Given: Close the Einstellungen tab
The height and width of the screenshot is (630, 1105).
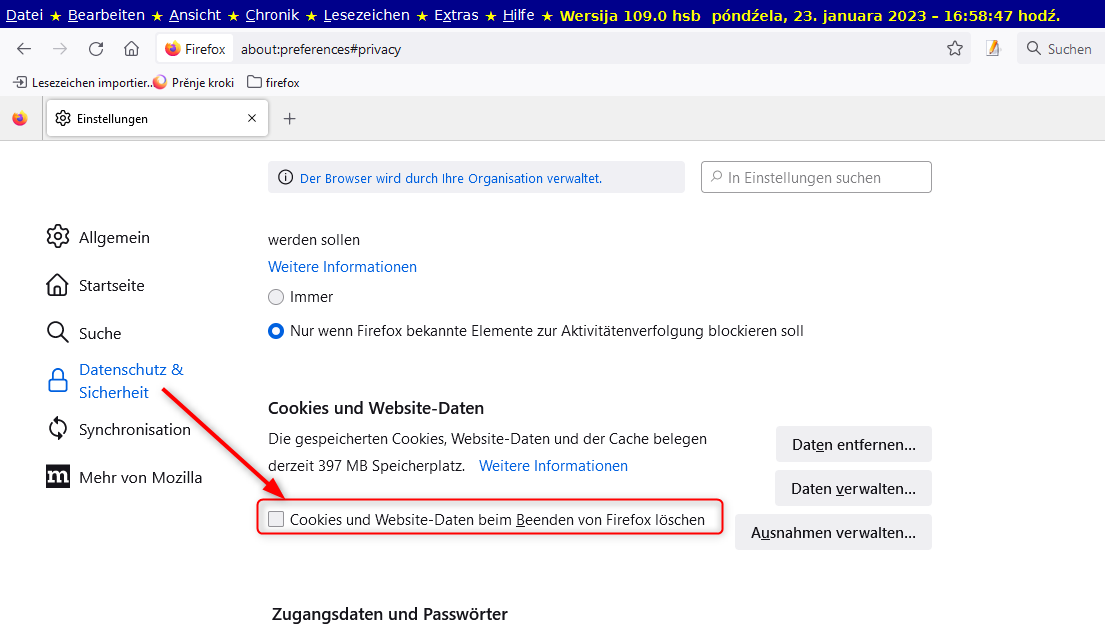Looking at the screenshot, I should 252,119.
